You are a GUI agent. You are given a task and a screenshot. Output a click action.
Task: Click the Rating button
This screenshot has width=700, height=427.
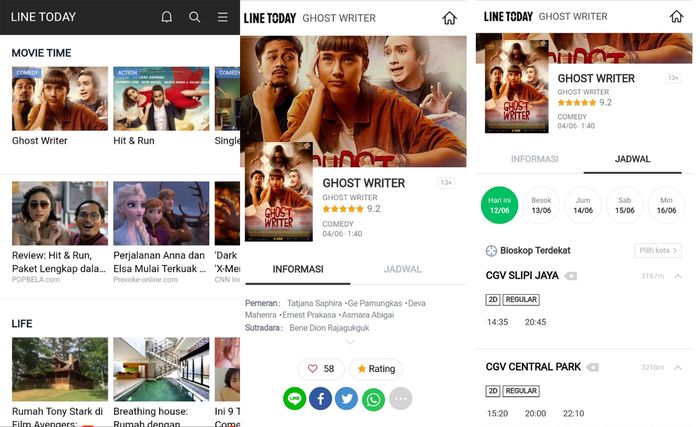click(x=376, y=368)
